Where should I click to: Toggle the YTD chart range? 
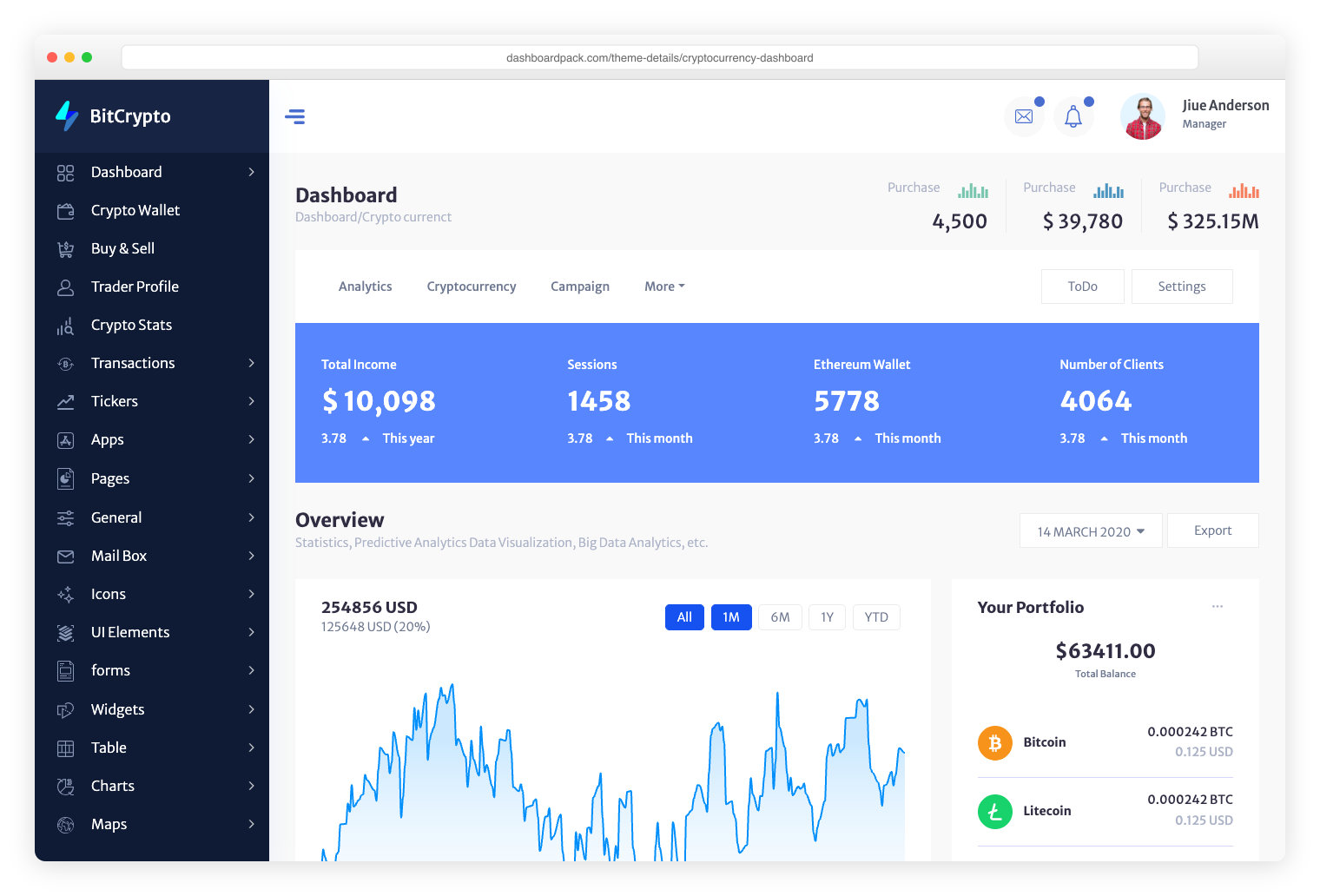tap(876, 617)
